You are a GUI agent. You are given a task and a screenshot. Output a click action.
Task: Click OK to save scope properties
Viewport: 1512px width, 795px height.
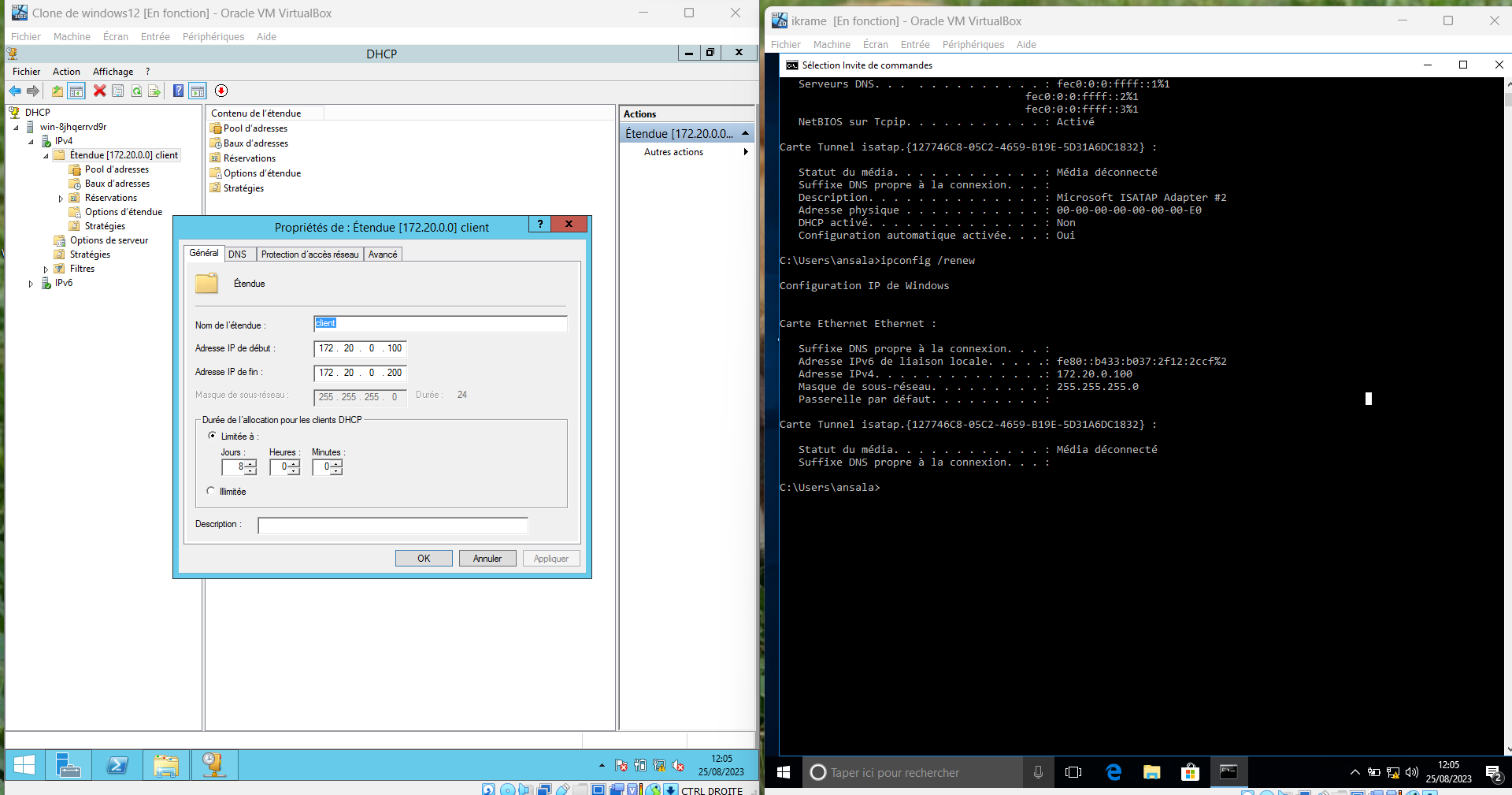coord(424,558)
